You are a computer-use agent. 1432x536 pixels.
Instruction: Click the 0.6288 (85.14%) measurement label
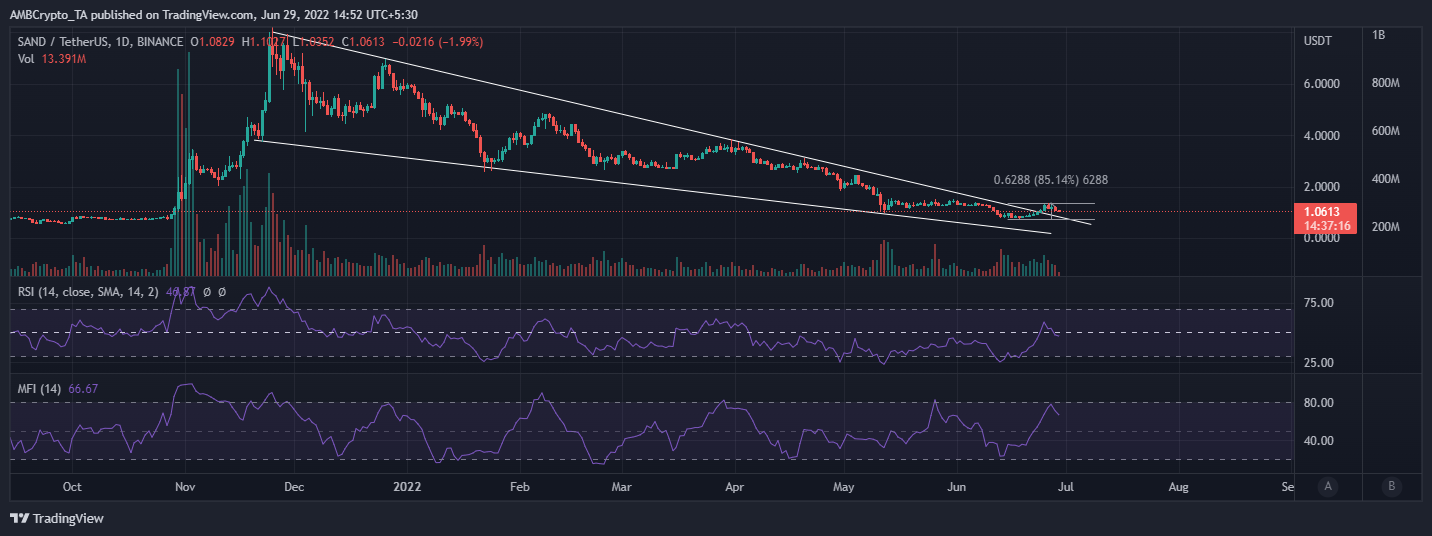click(1050, 180)
